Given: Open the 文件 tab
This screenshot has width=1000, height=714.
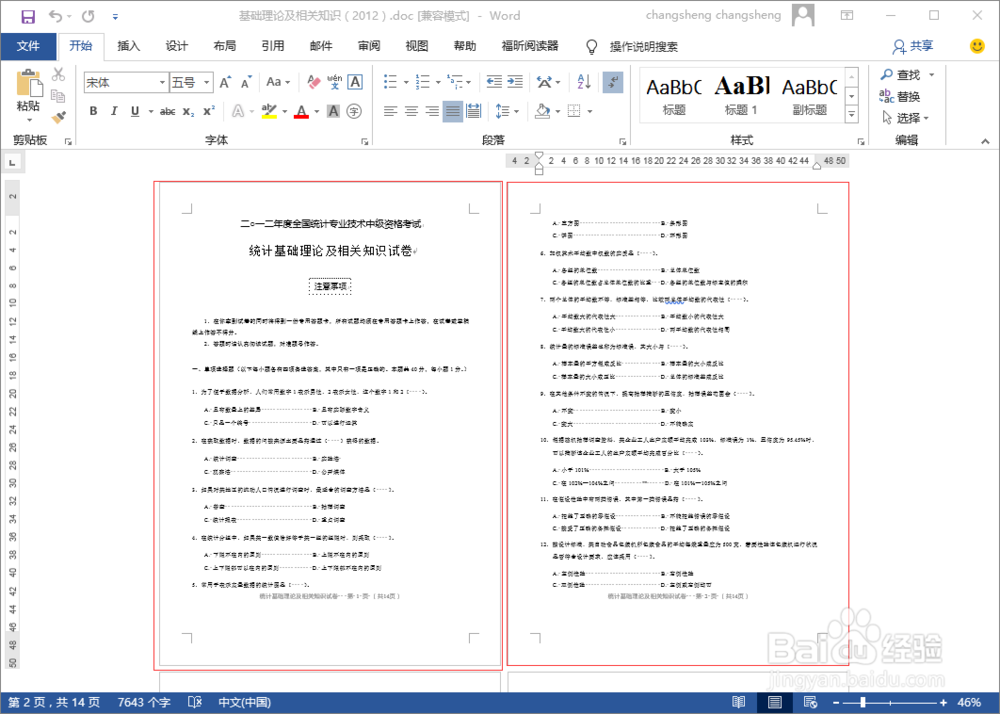Looking at the screenshot, I should click(28, 46).
